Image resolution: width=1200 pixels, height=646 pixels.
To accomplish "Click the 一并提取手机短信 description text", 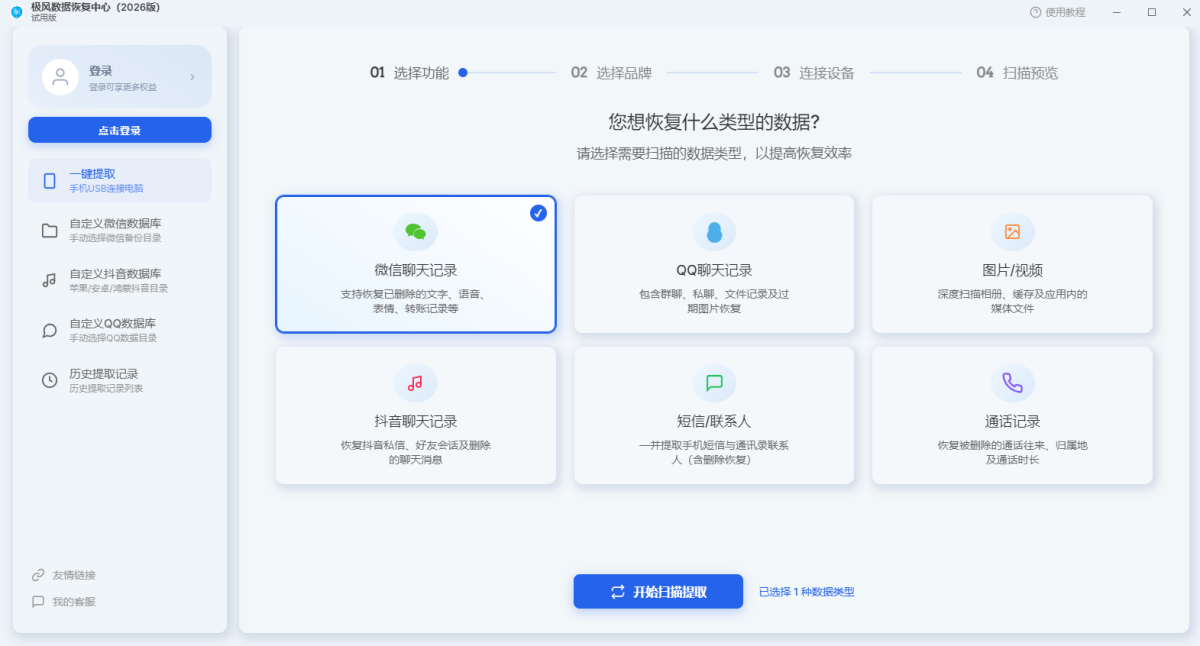I will tap(714, 452).
